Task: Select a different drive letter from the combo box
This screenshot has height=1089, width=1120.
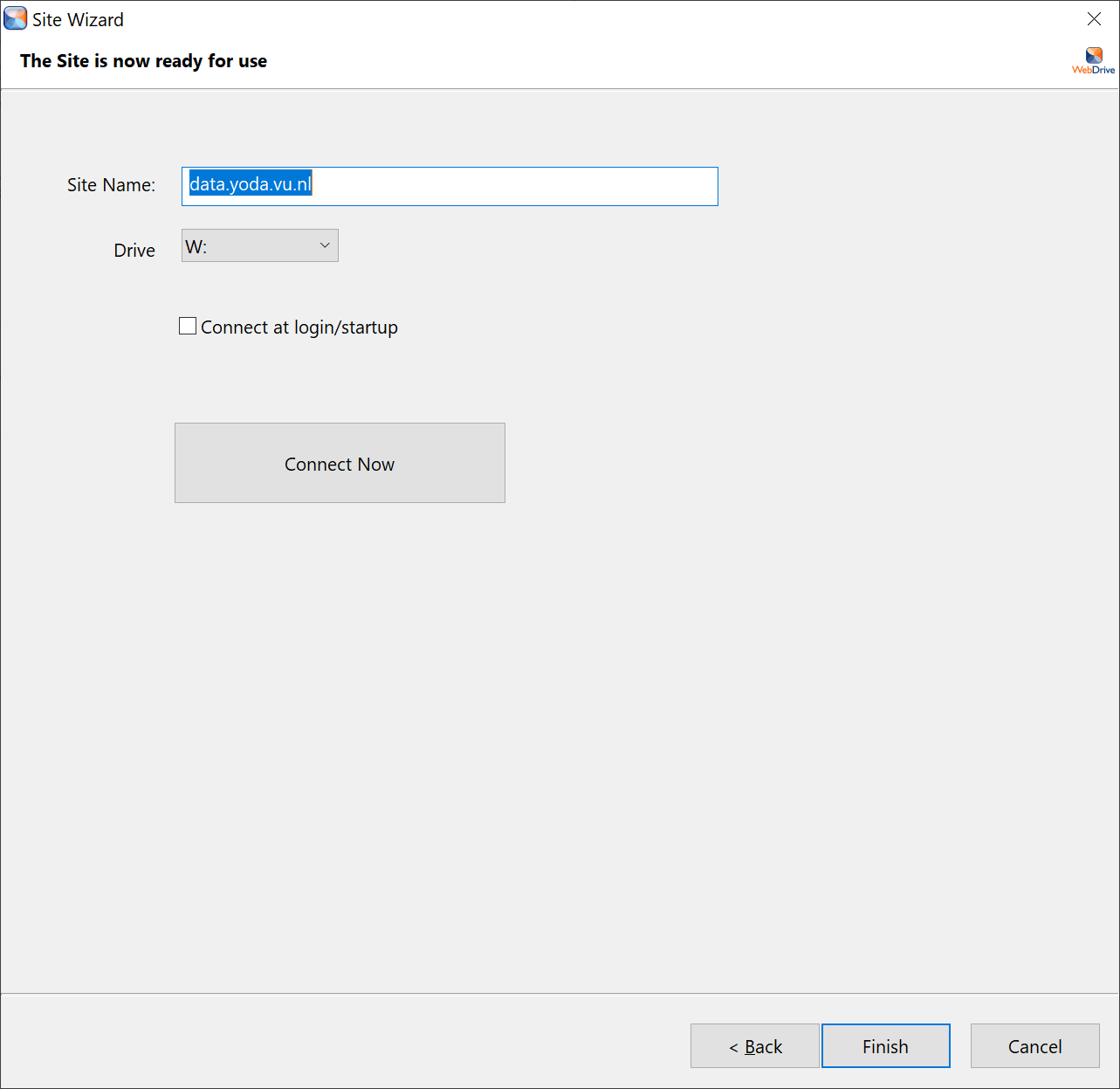Action: coord(259,245)
